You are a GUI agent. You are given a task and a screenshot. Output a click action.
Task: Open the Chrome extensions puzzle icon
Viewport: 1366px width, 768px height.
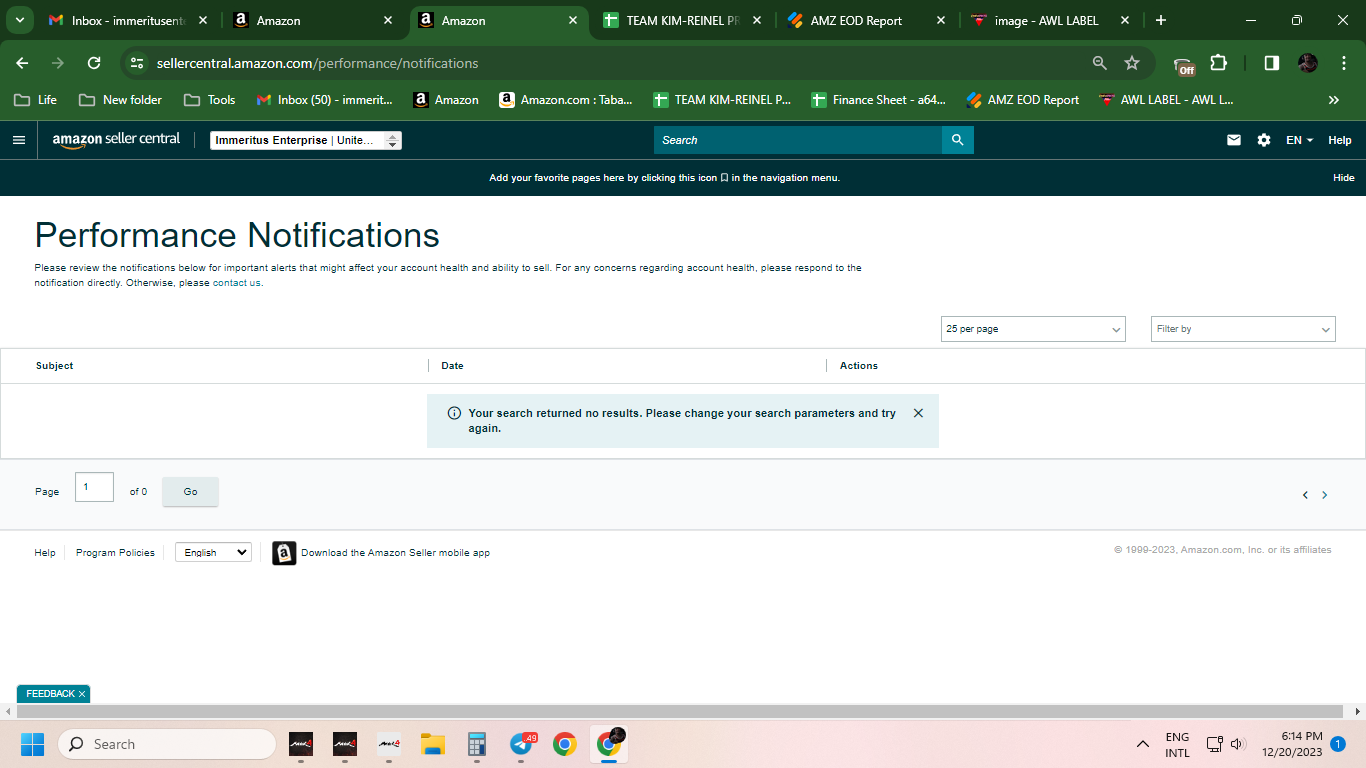(x=1218, y=63)
